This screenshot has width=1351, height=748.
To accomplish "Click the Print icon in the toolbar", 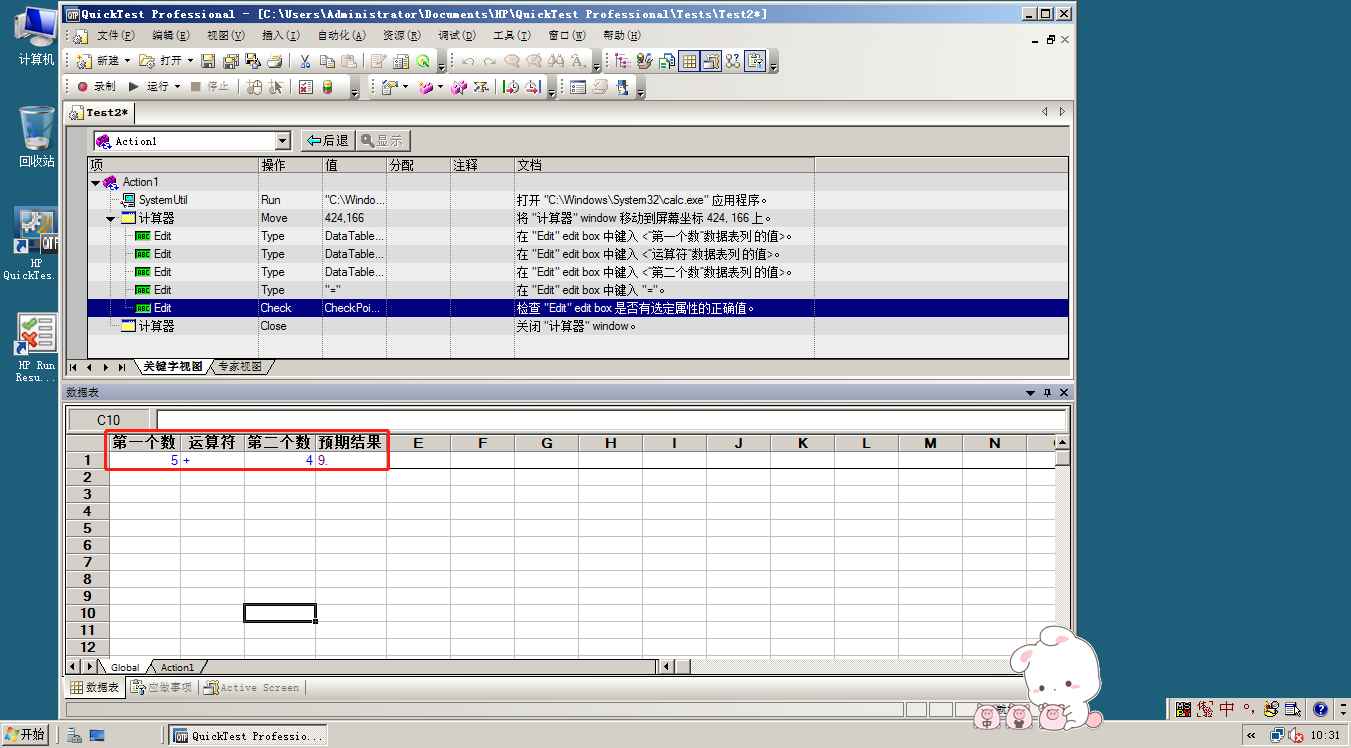I will pyautogui.click(x=275, y=61).
